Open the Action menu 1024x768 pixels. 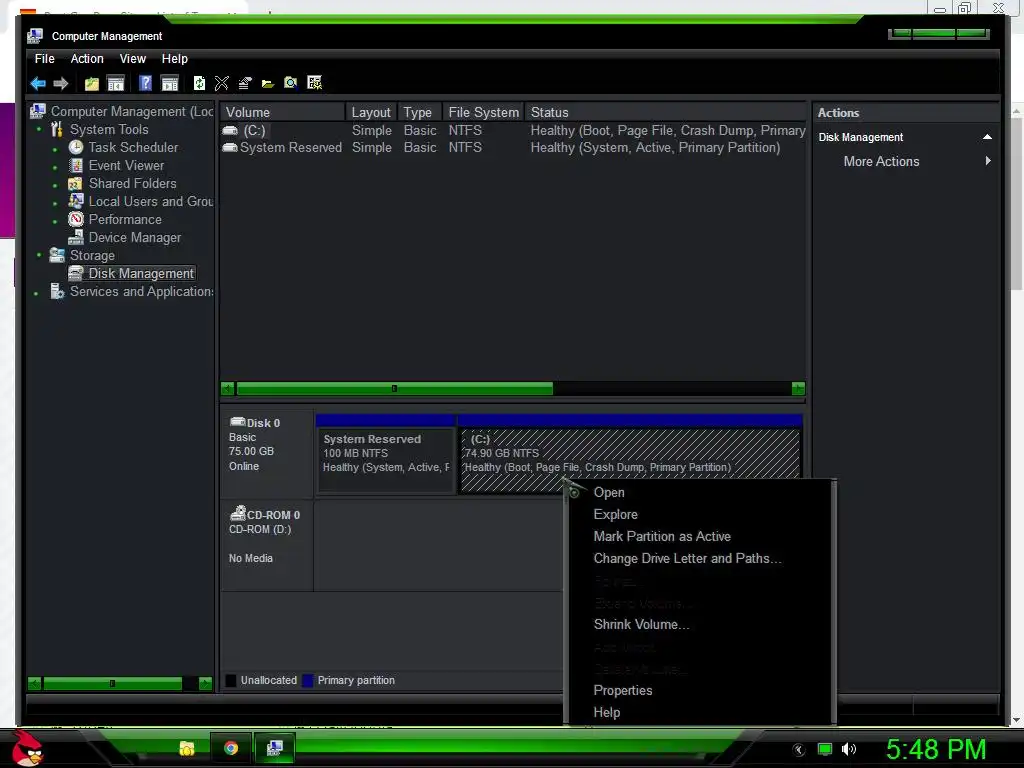tap(87, 59)
